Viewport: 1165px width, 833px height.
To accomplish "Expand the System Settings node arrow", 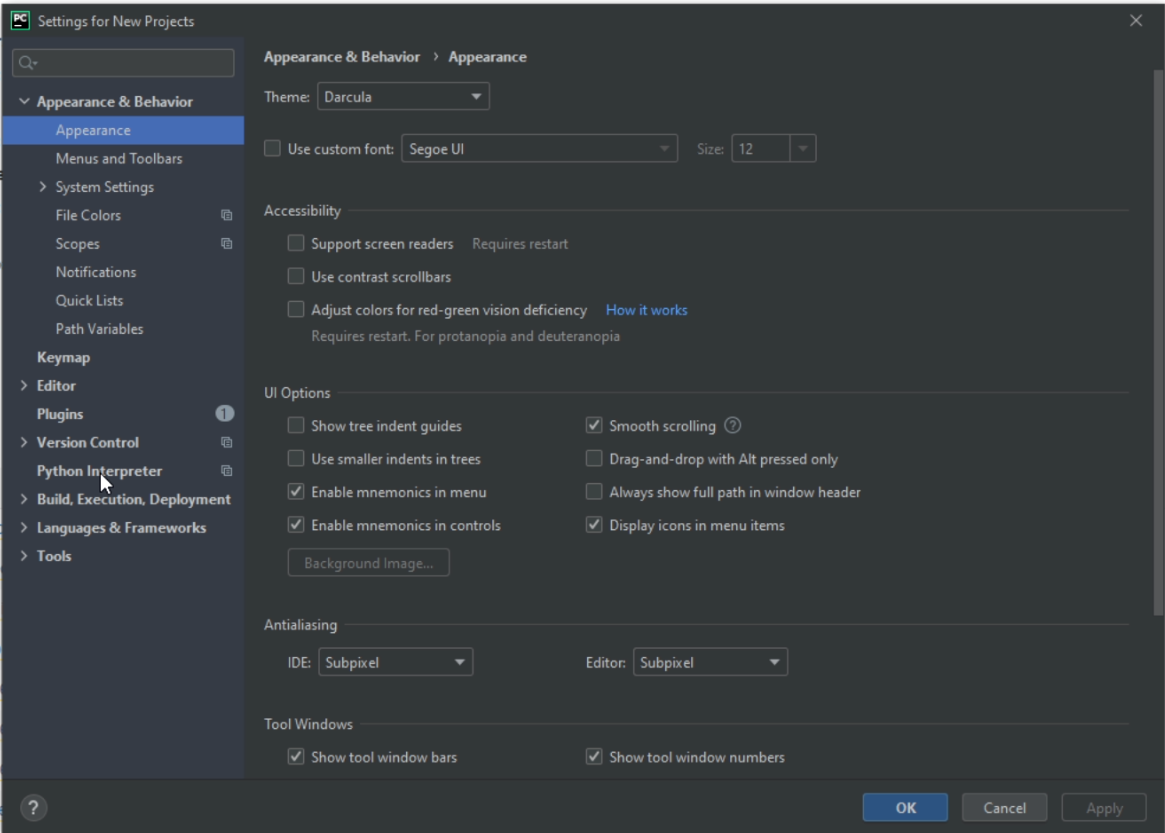I will (42, 187).
